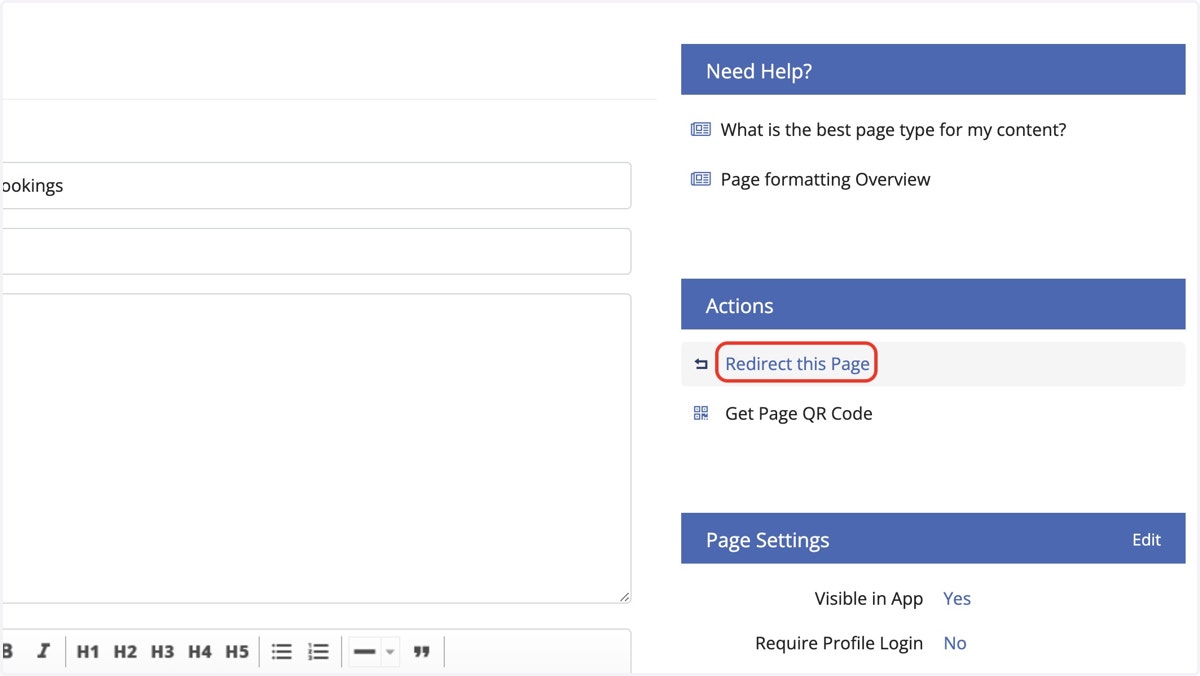Screen dimensions: 1200x676
Task: Apply H2 heading style
Action: pos(125,651)
